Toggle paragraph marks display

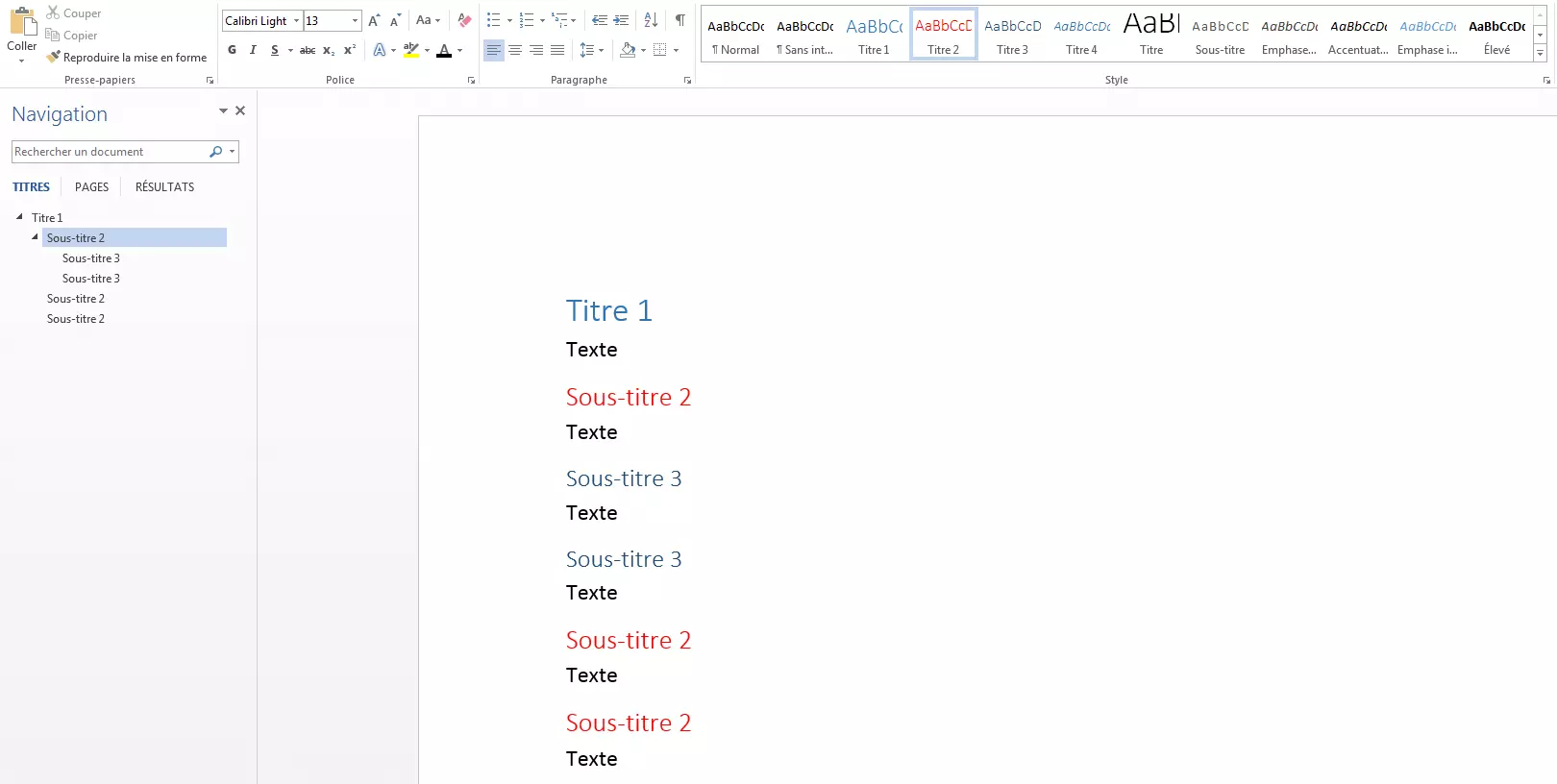tap(680, 20)
